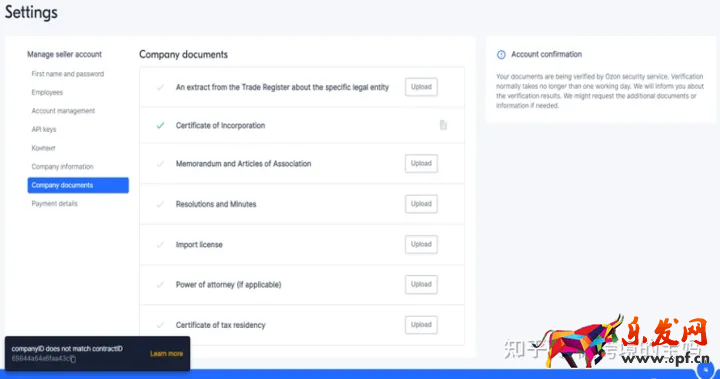This screenshot has height=379, width=720.
Task: Click the checkmark next to Import license
Action: [160, 244]
